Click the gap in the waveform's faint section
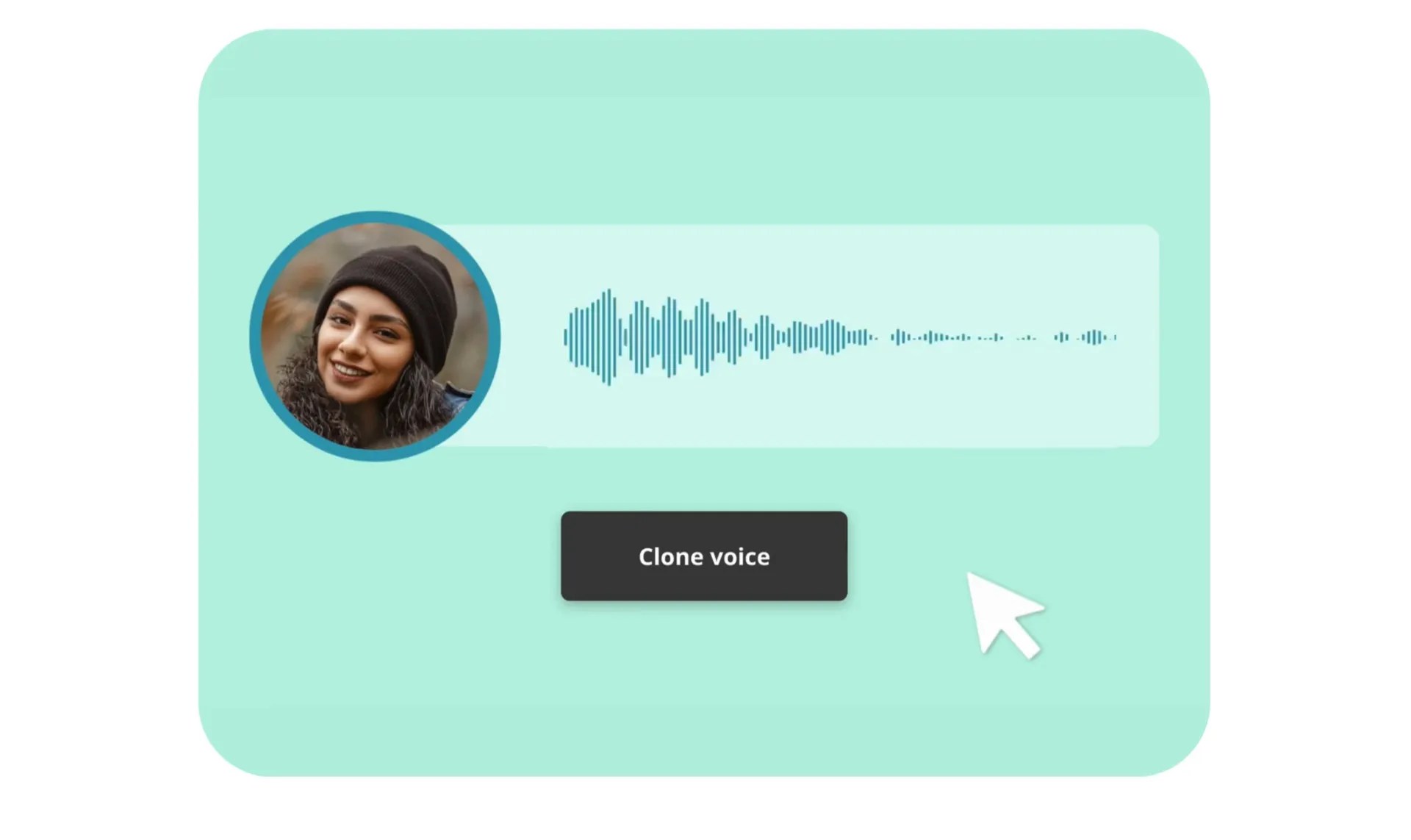The width and height of the screenshot is (1411, 840). click(1045, 337)
